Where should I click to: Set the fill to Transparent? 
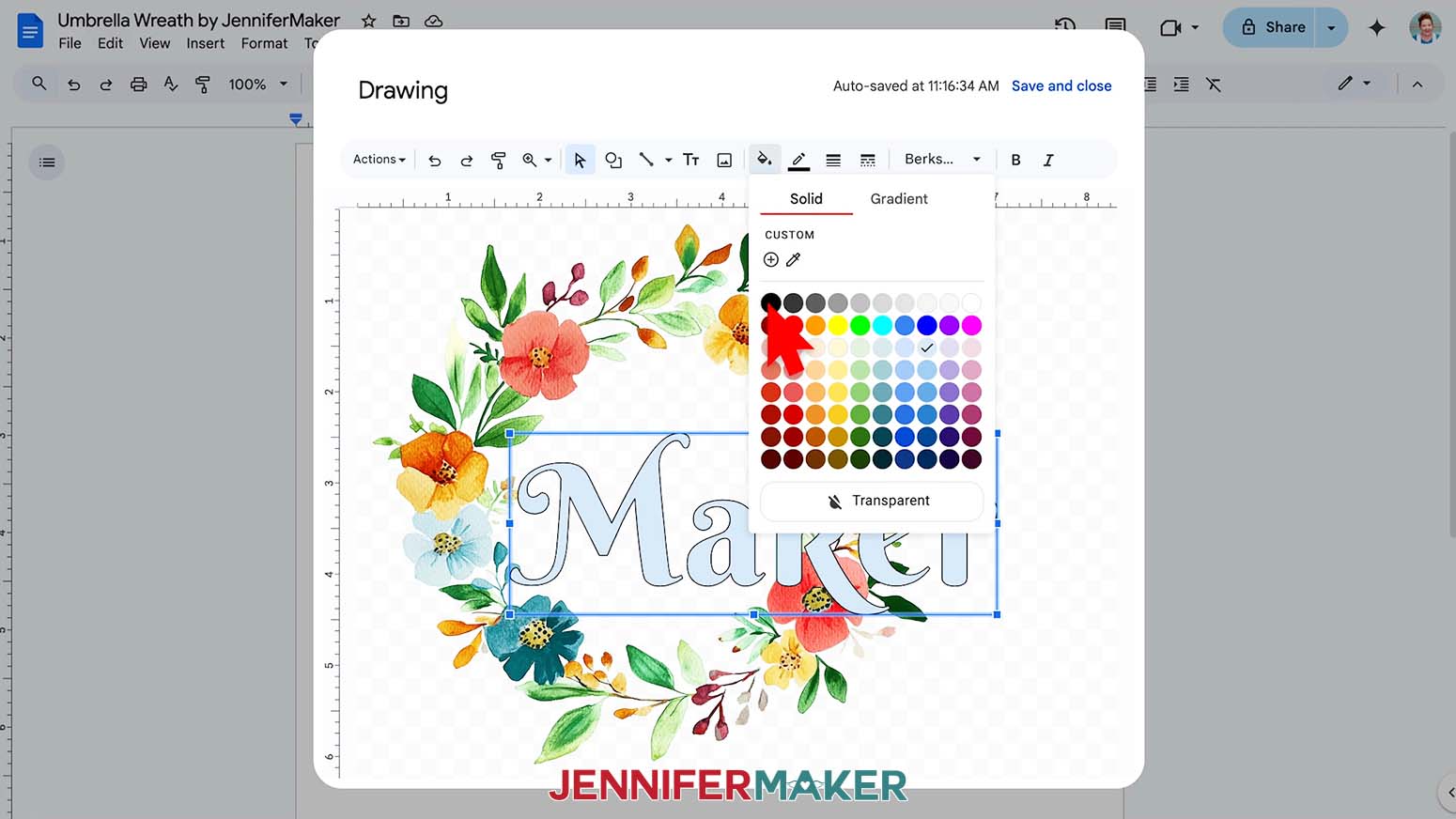tap(872, 501)
